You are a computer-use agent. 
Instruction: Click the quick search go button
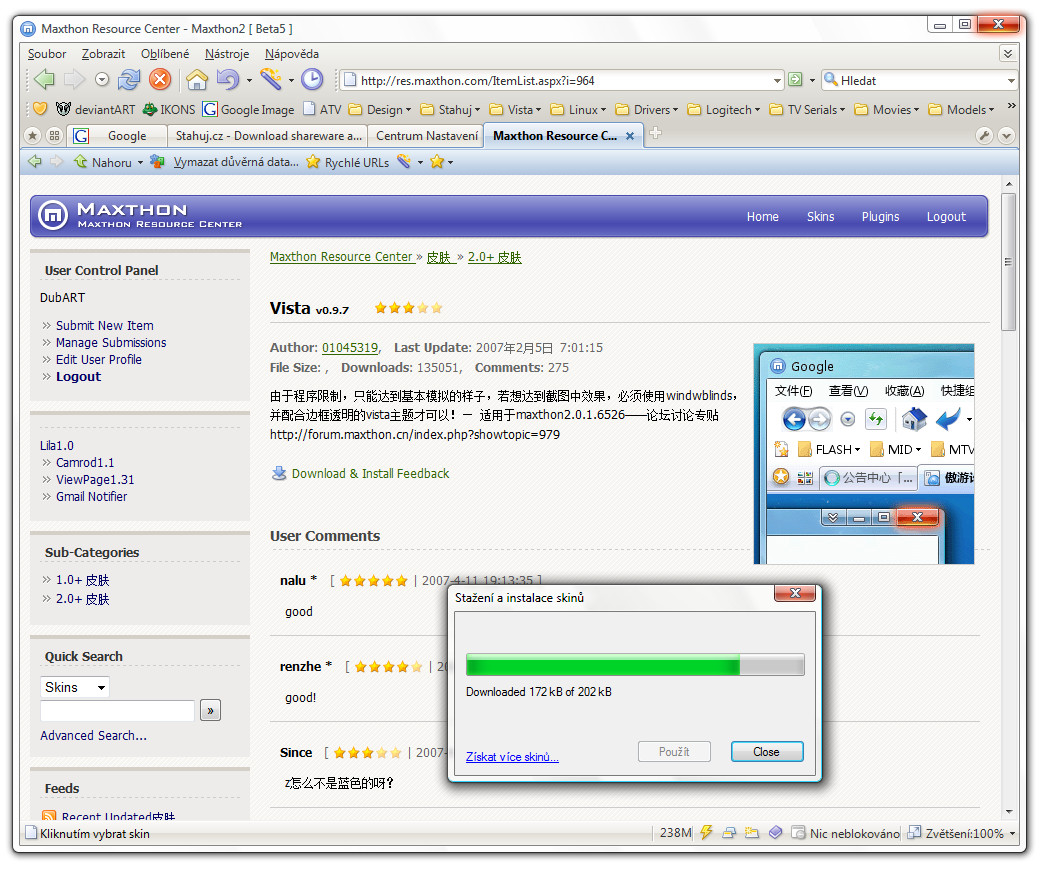[x=210, y=710]
